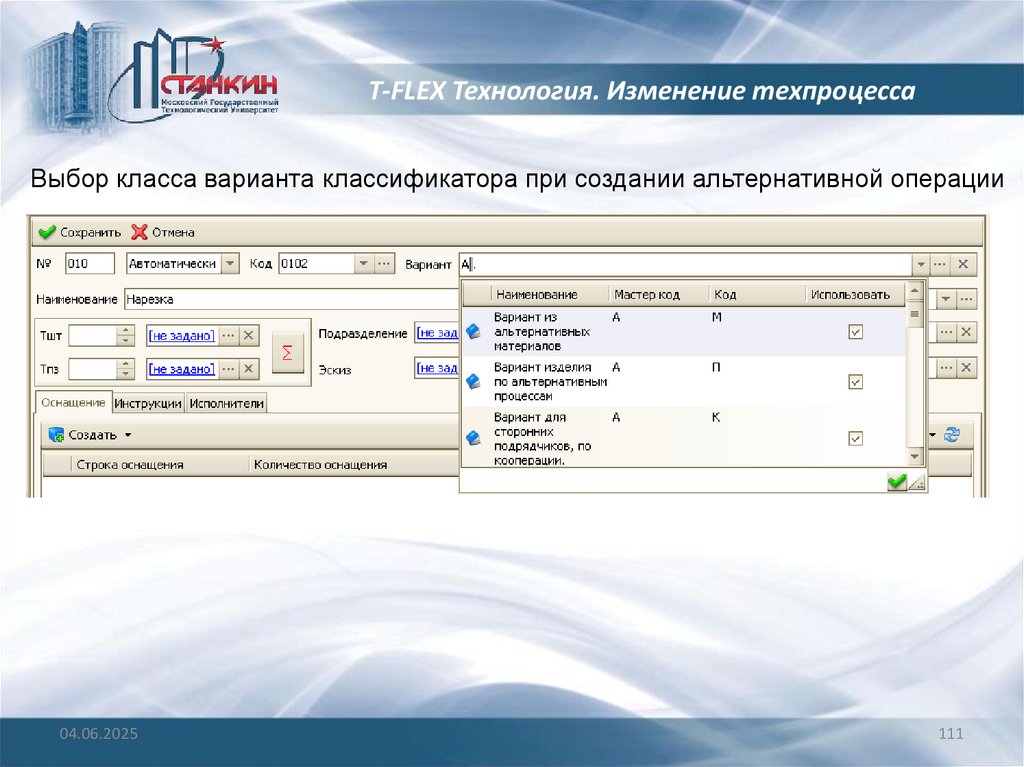Click the Наименование field containing Нарезка
The height and width of the screenshot is (767, 1024).
[x=291, y=299]
